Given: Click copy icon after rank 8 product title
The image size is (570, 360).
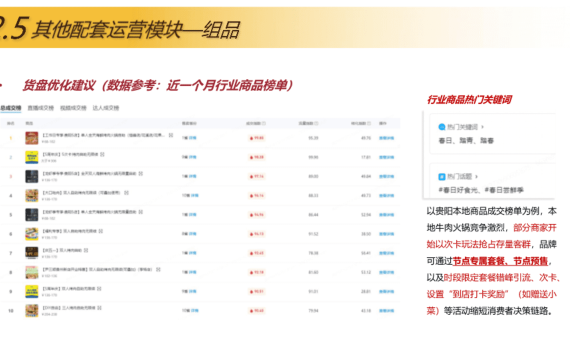Looking at the screenshot, I should [158, 270].
